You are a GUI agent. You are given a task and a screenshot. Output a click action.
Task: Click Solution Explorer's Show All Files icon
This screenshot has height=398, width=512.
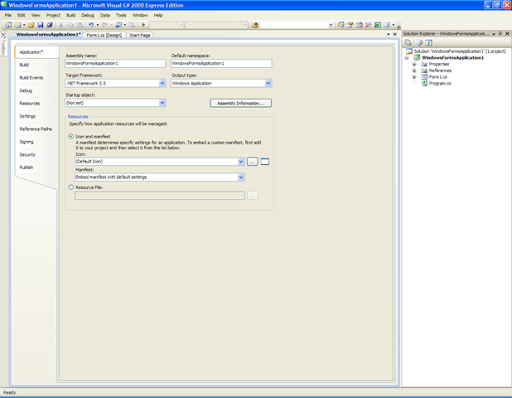click(419, 43)
